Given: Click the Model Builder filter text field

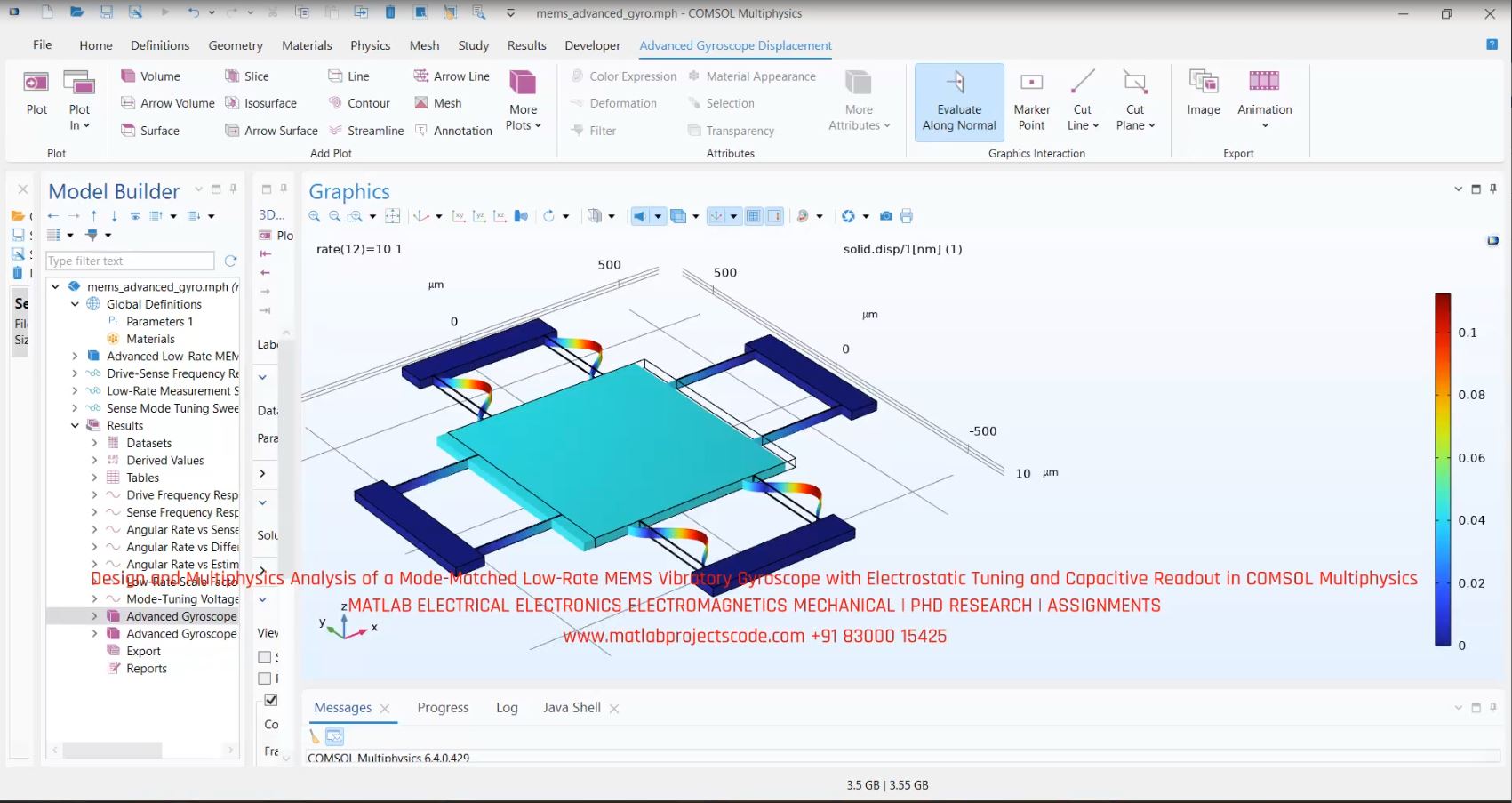Looking at the screenshot, I should pyautogui.click(x=130, y=261).
